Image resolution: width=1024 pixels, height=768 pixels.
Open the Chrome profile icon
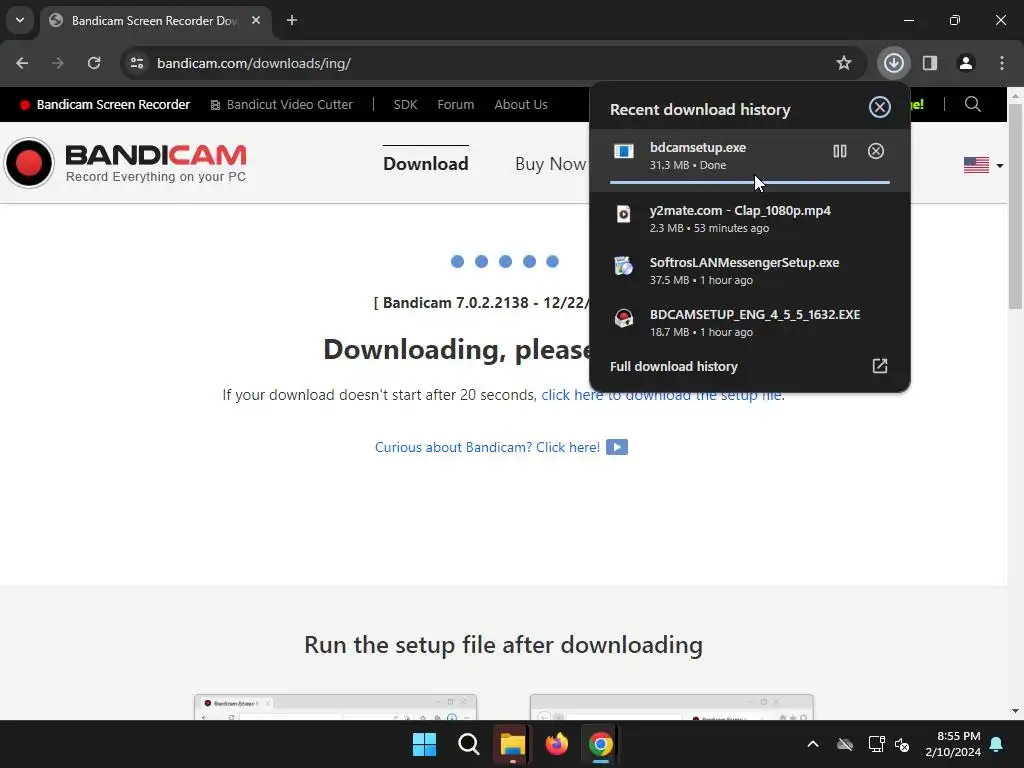tap(965, 63)
